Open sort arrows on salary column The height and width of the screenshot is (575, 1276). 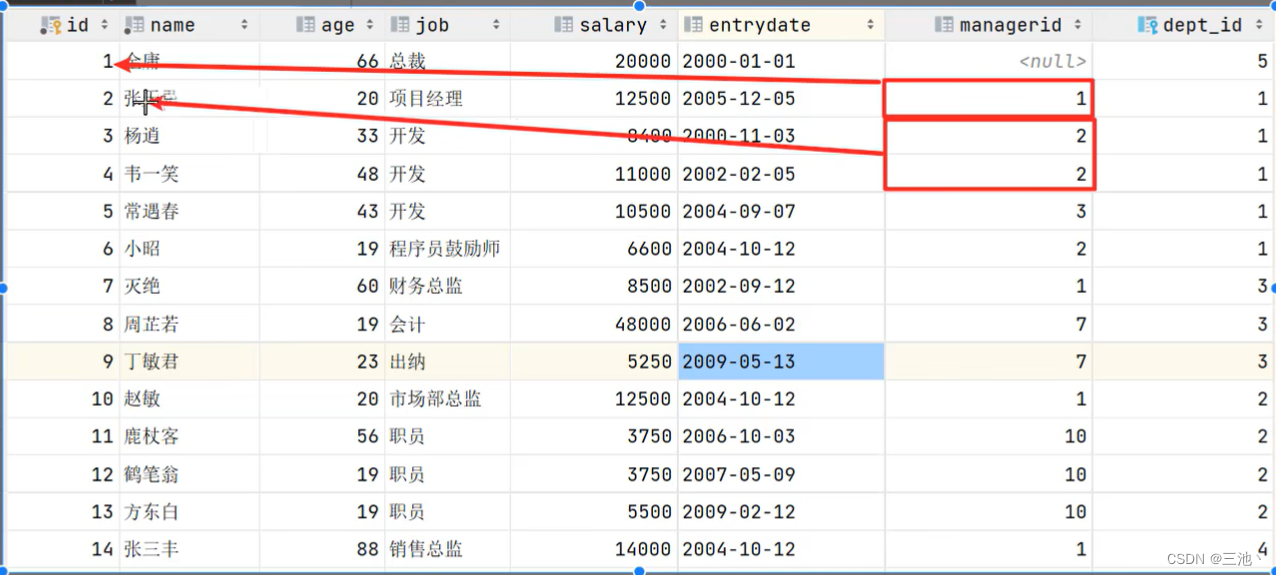click(x=663, y=25)
